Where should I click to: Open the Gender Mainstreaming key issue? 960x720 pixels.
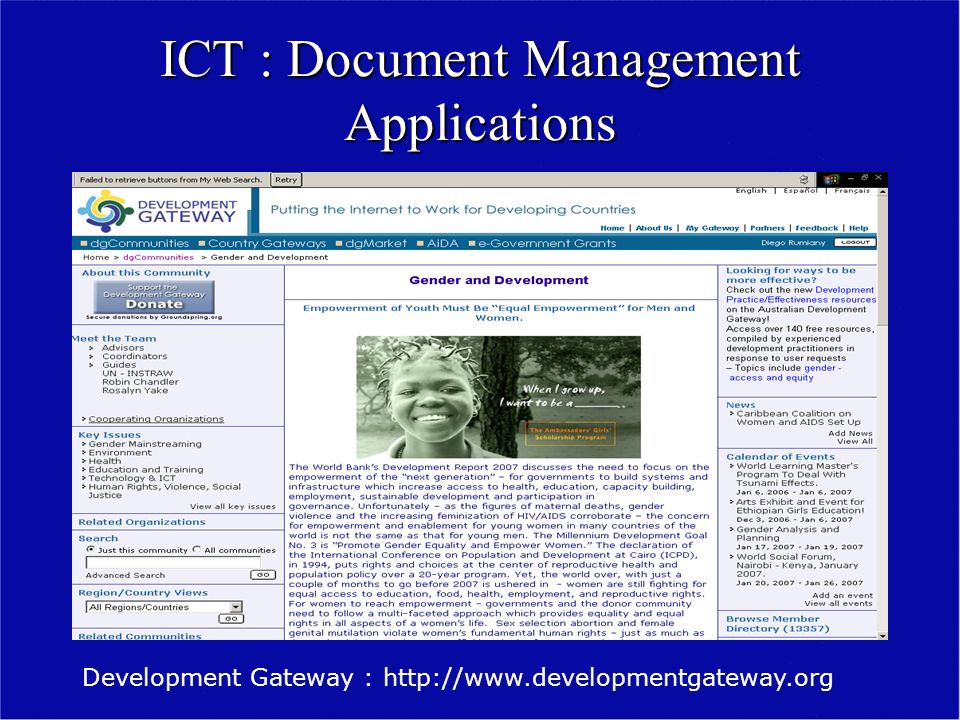pyautogui.click(x=145, y=444)
